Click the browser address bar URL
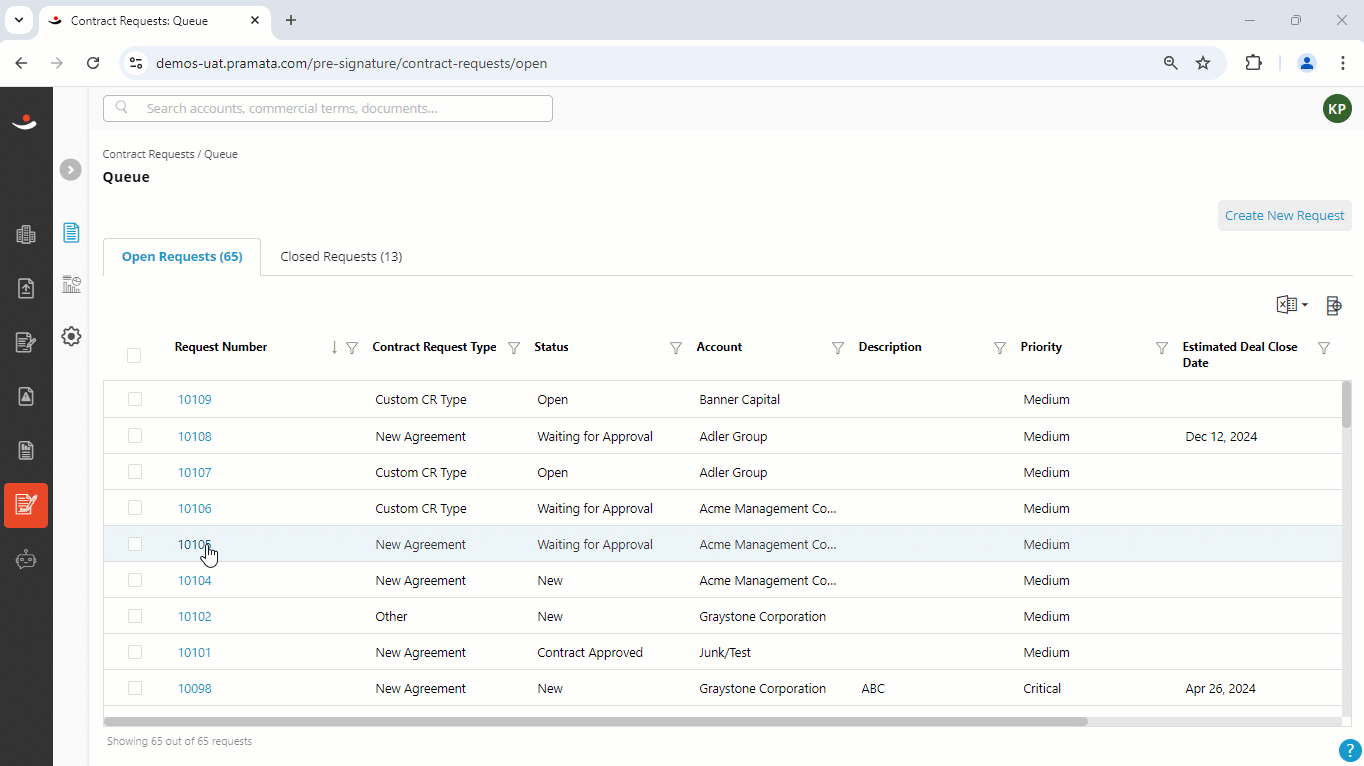Image resolution: width=1364 pixels, height=766 pixels. 352,63
